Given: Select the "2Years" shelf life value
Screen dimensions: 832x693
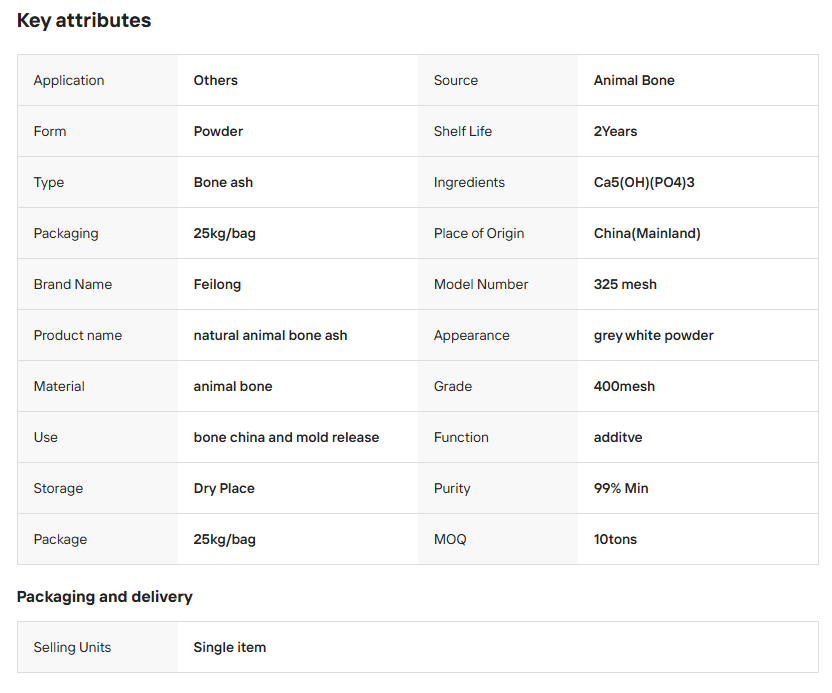Looking at the screenshot, I should [x=615, y=131].
